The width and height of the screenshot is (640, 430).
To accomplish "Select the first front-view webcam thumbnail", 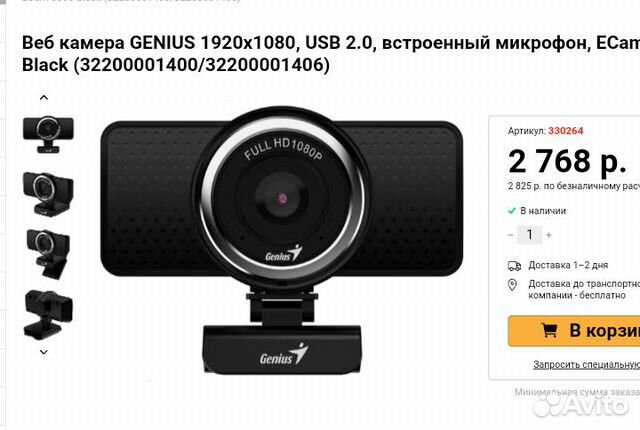I will tap(48, 135).
